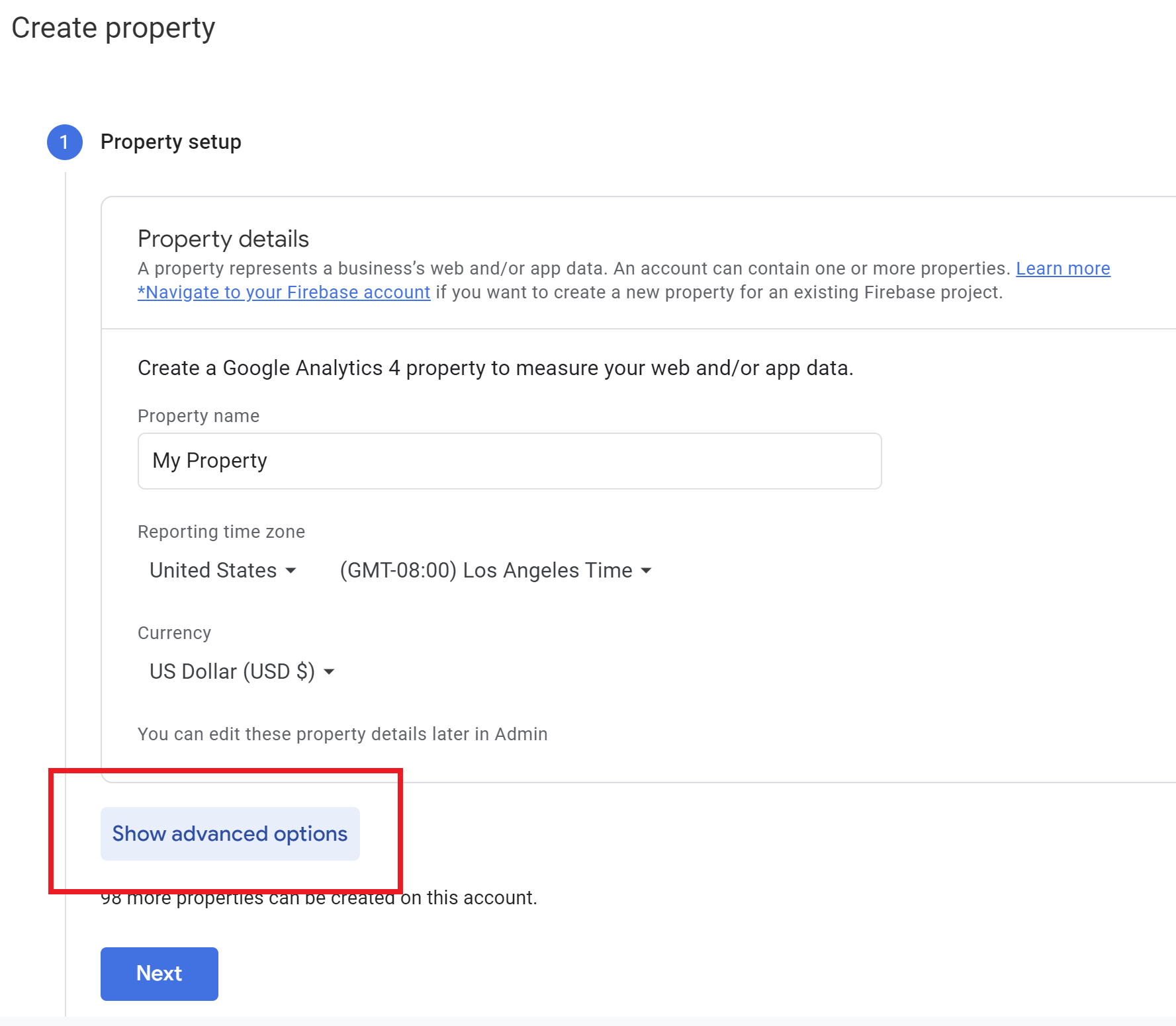Open the US Dollar currency dropdown
This screenshot has height=1026, width=1176.
click(242, 671)
